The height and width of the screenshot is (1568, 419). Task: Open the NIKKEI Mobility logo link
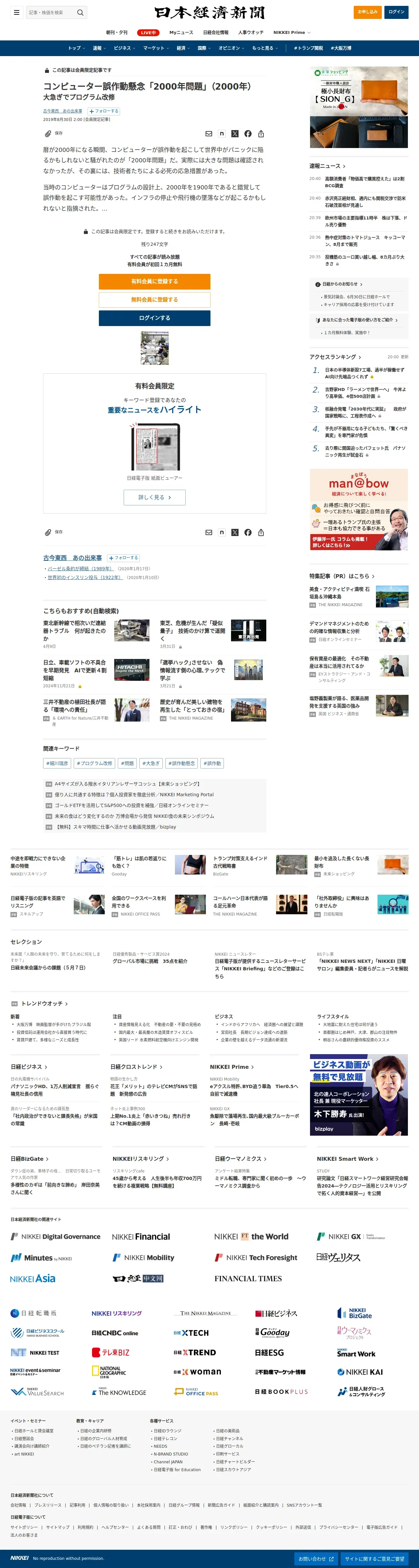[144, 1258]
